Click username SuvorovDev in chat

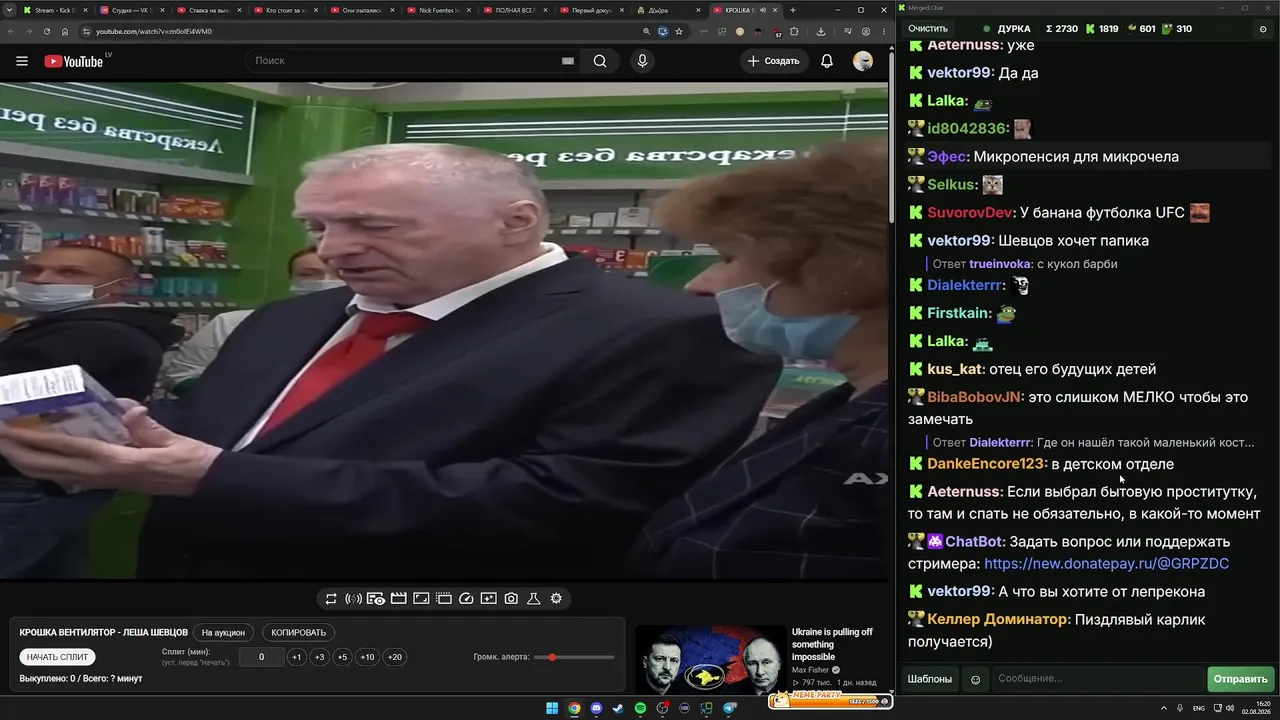[x=970, y=213]
